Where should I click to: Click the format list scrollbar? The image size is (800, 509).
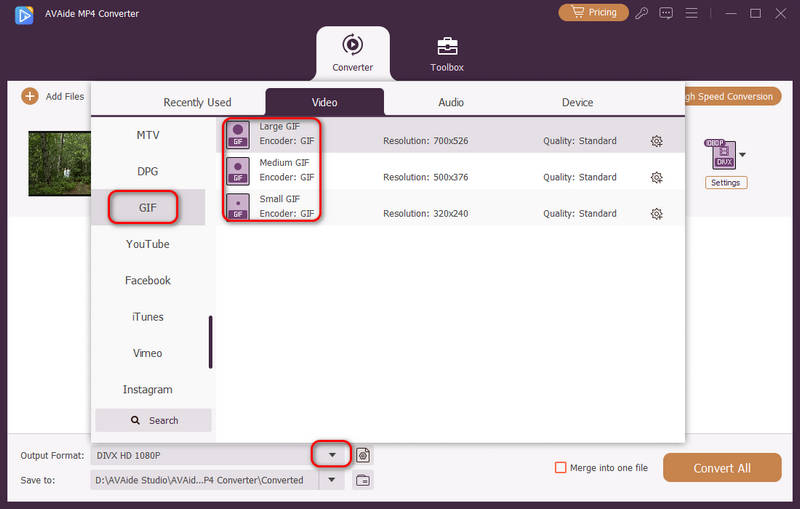210,342
